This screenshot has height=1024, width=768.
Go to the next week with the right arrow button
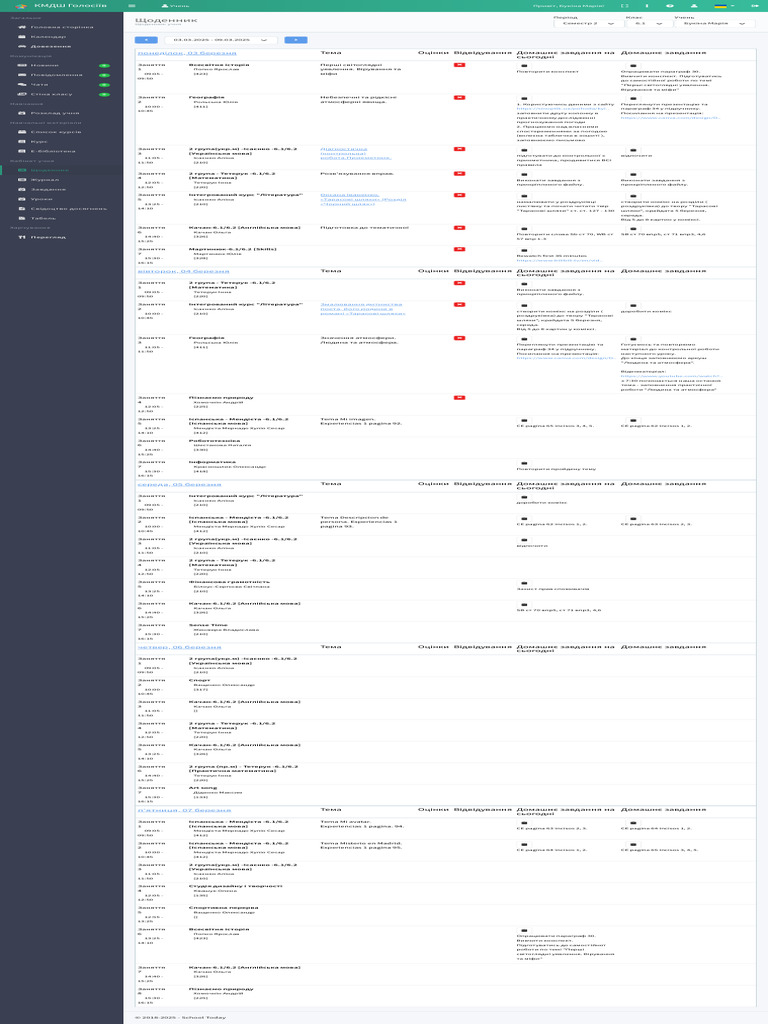296,40
